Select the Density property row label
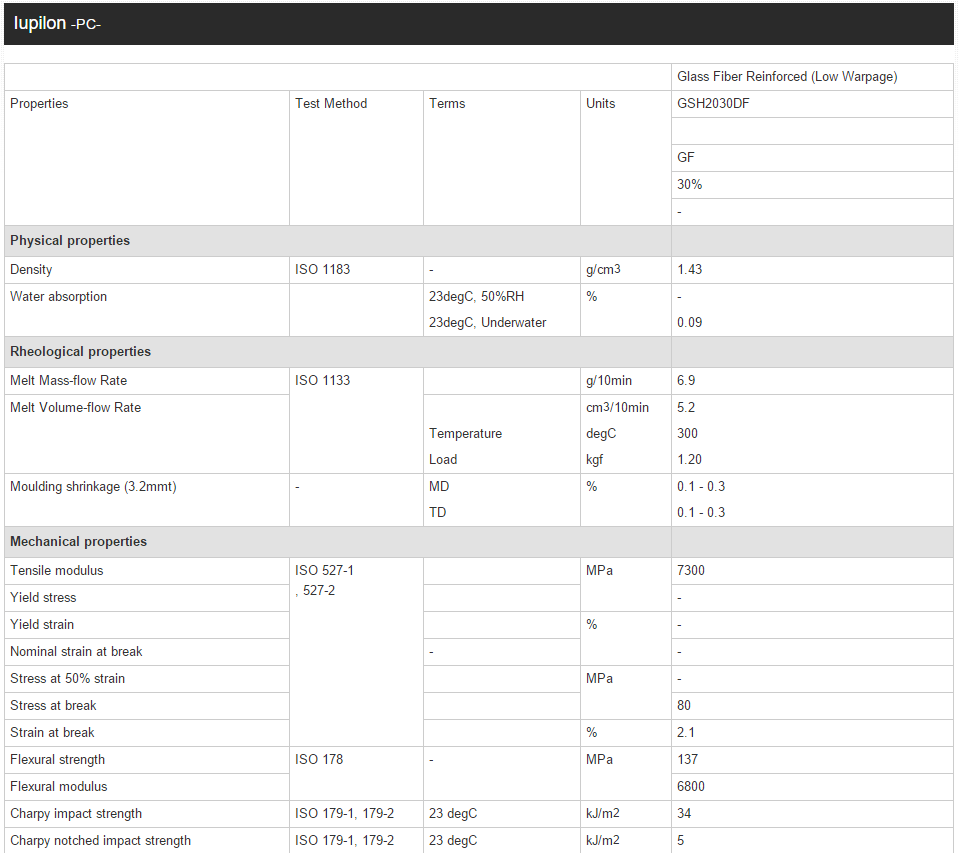Screen dimensions: 959x853 [31, 269]
